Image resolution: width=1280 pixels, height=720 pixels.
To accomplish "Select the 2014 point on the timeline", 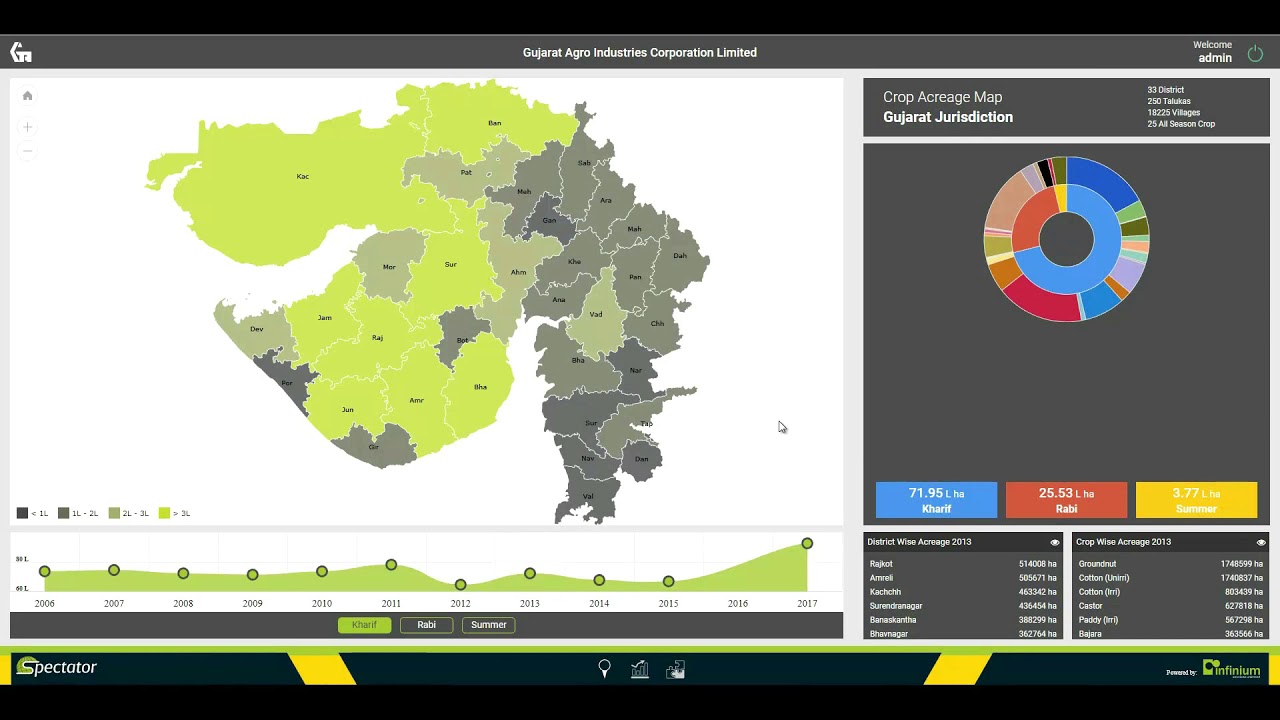I will click(599, 580).
